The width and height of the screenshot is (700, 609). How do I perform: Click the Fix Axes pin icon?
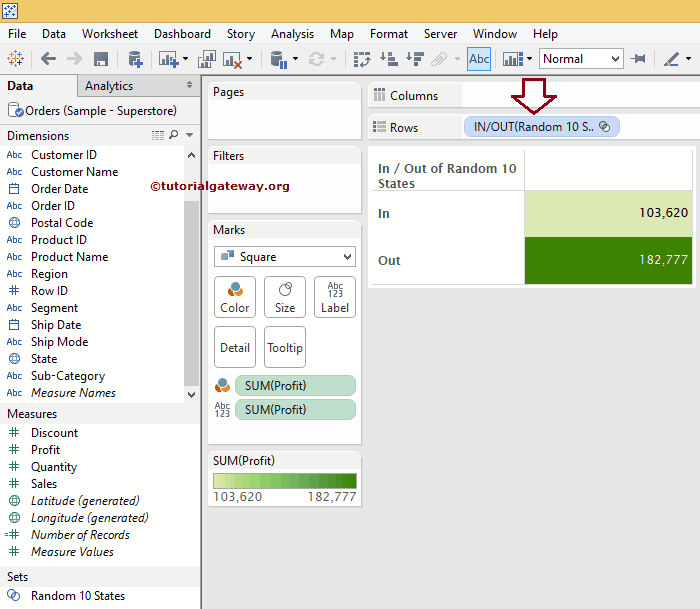(x=638, y=59)
